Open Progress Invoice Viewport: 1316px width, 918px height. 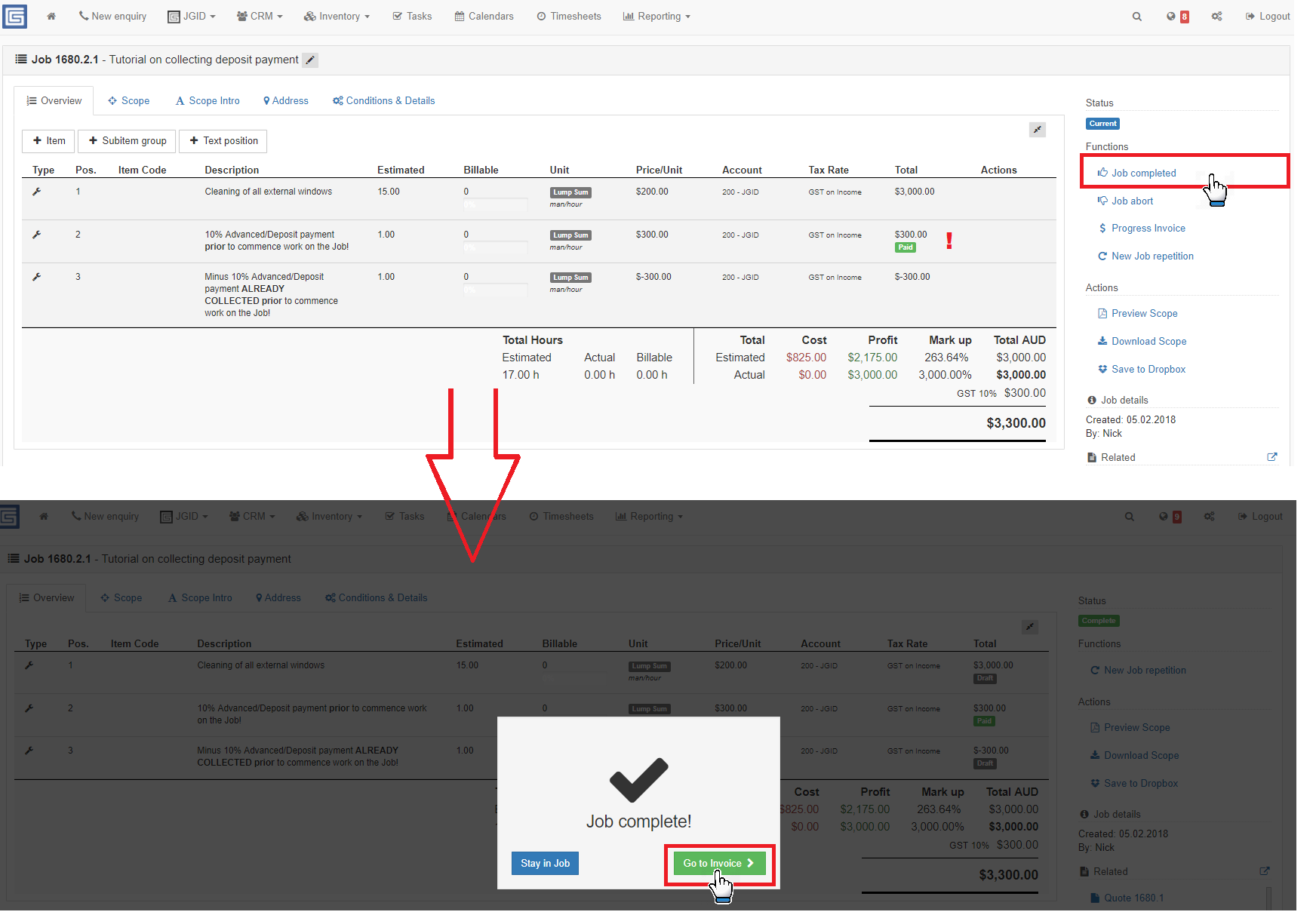pos(1142,228)
